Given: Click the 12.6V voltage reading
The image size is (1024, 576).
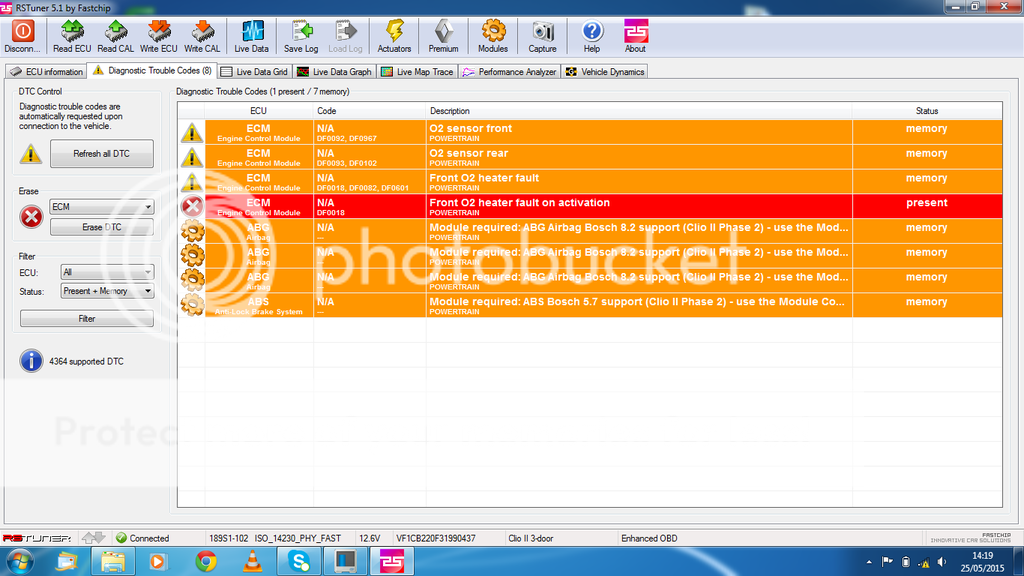Looking at the screenshot, I should coord(369,538).
